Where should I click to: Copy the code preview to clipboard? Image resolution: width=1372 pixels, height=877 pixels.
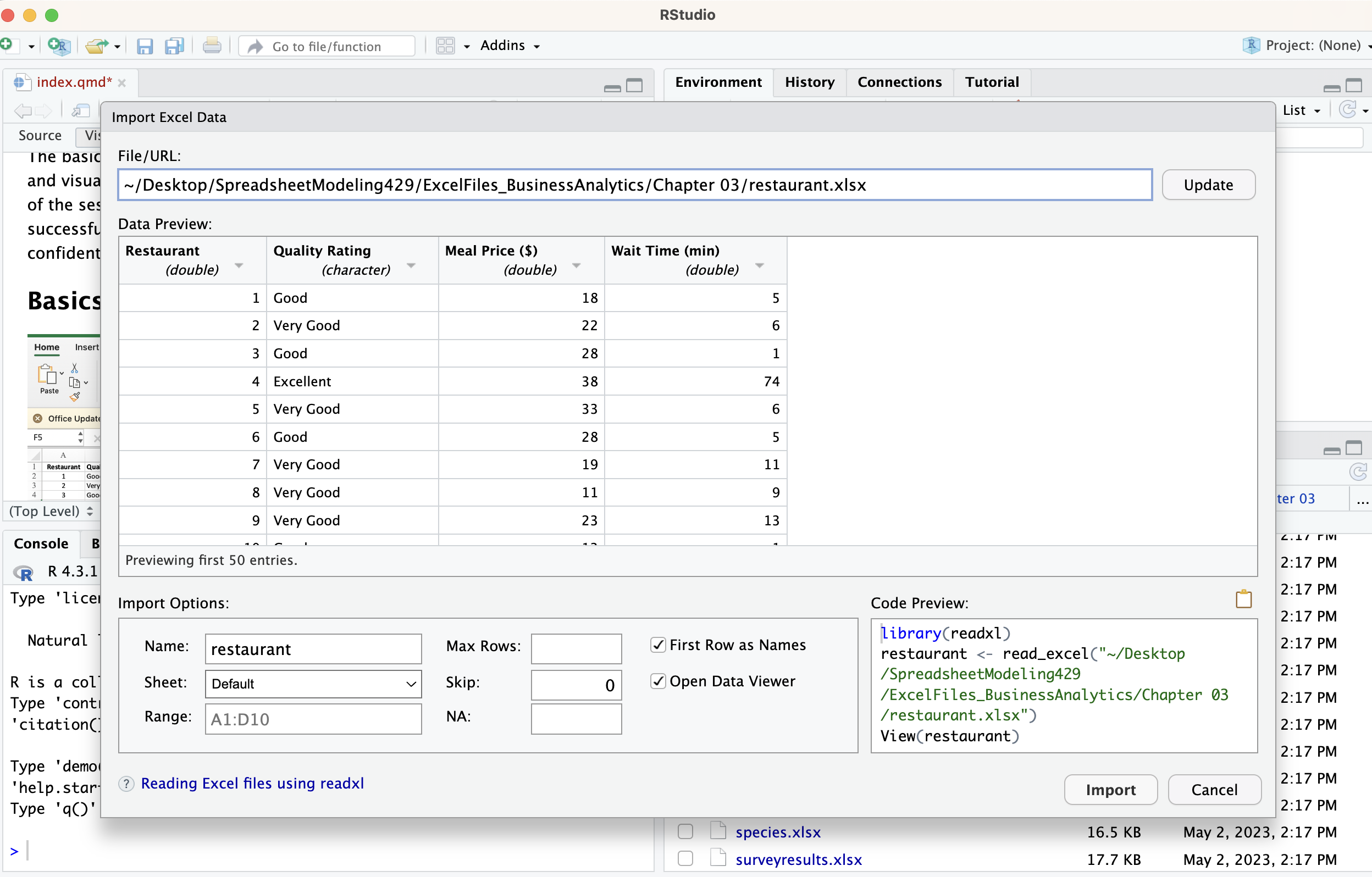point(1243,598)
